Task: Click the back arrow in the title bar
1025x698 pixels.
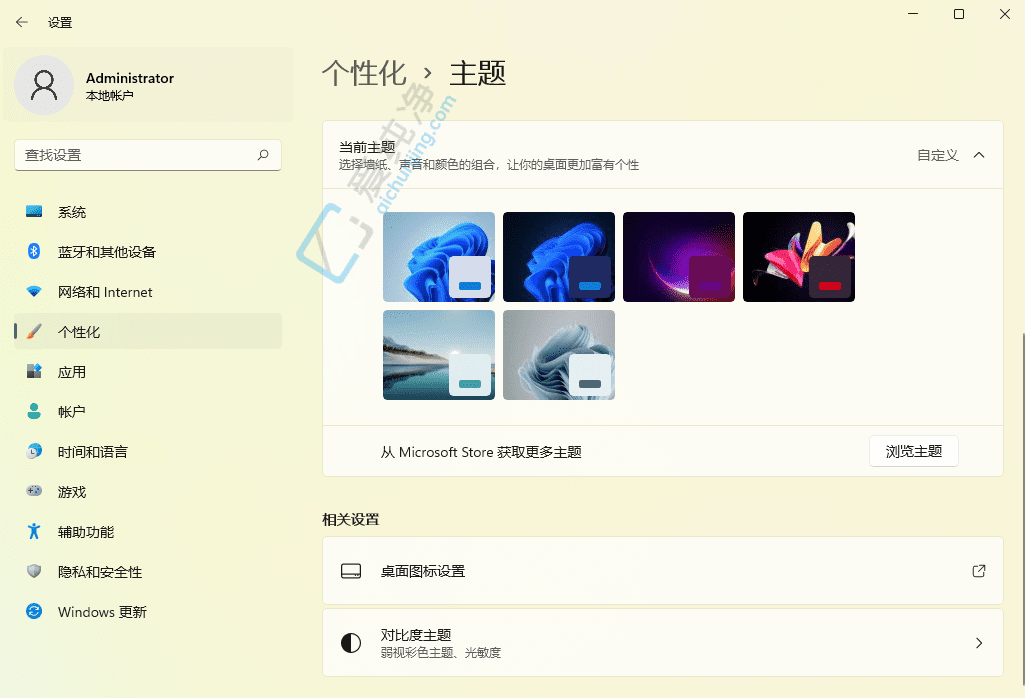Action: 22,22
